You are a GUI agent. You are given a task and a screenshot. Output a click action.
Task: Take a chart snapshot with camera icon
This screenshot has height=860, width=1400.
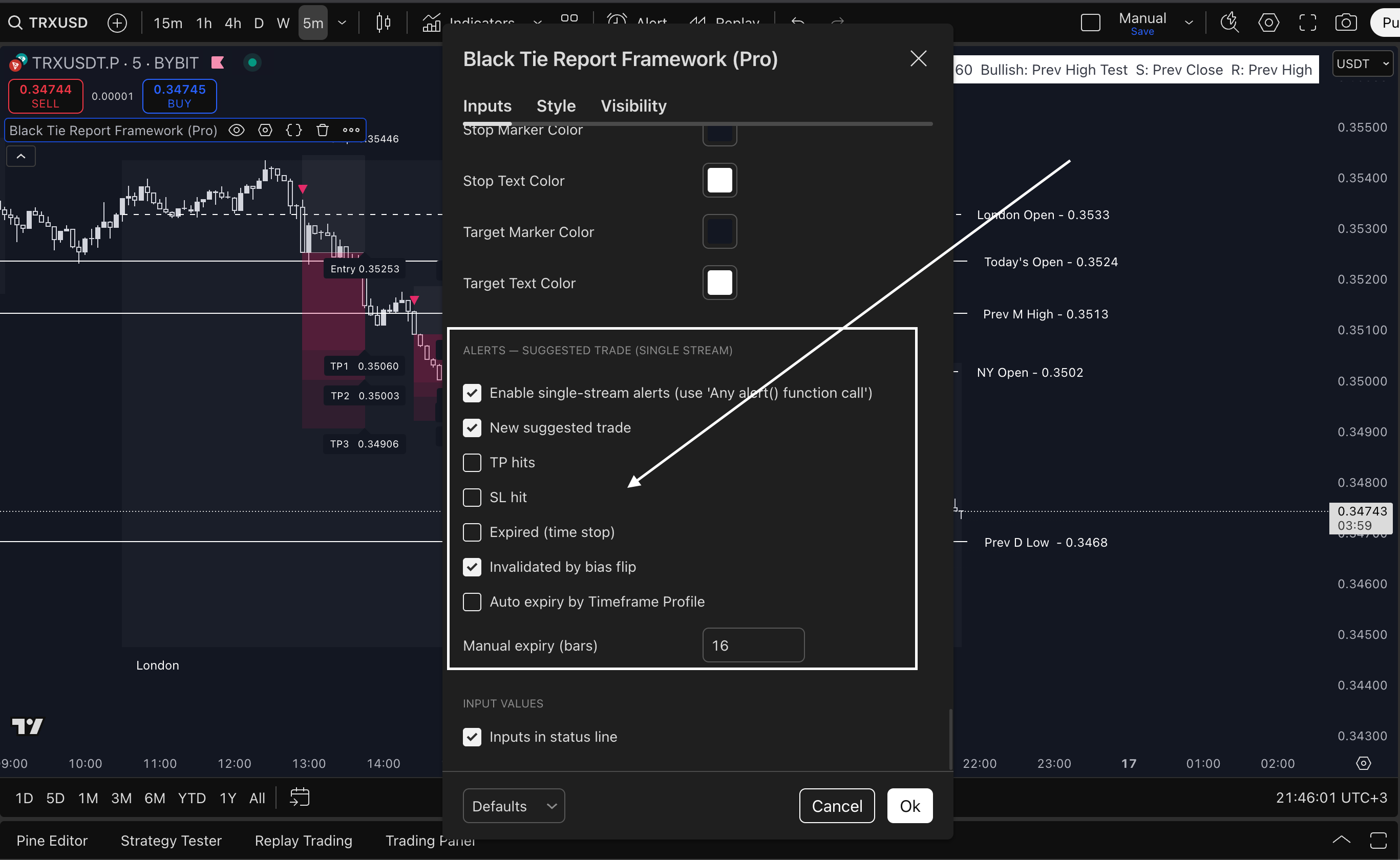(1345, 23)
